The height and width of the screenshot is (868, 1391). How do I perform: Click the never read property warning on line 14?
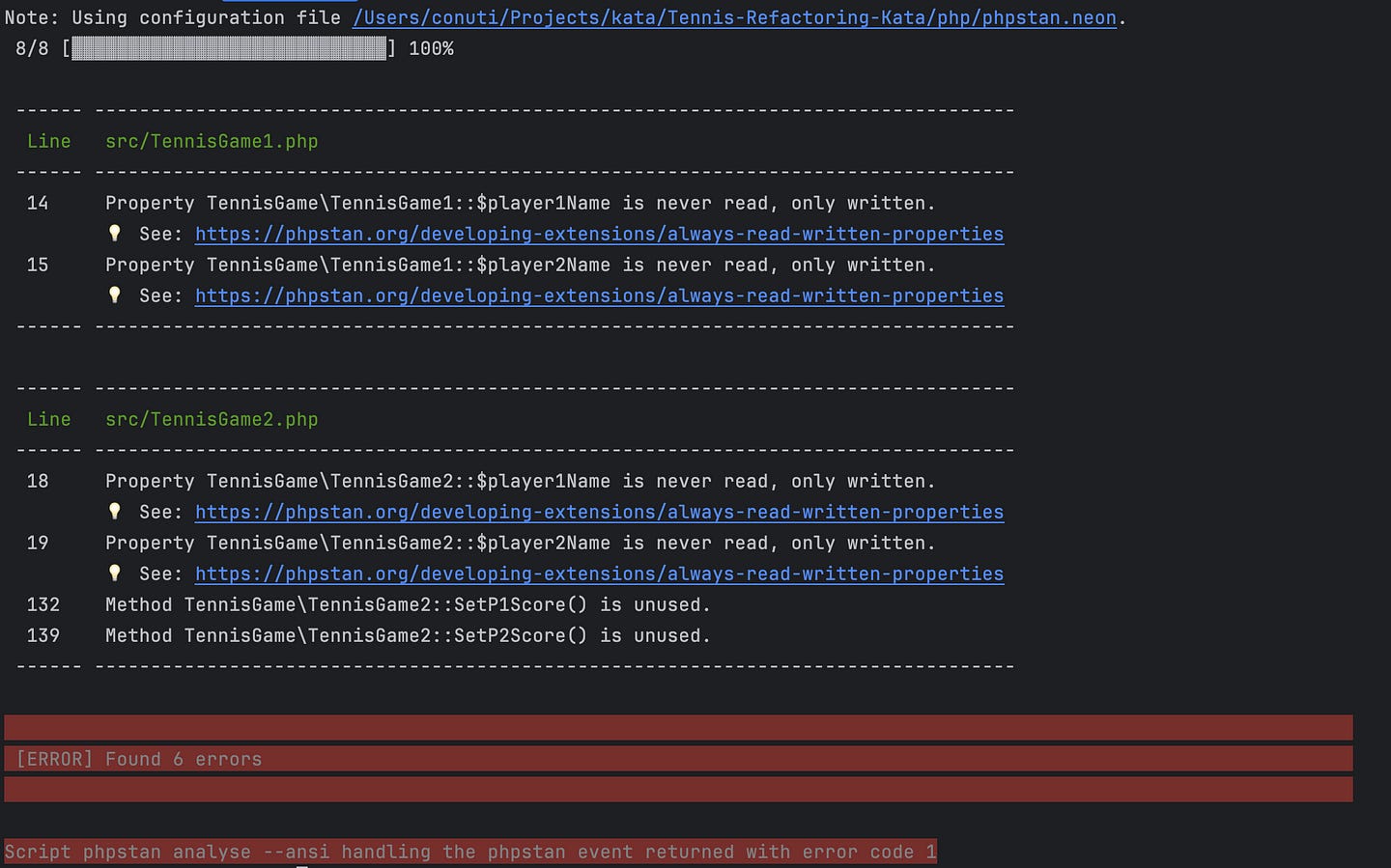pos(520,203)
